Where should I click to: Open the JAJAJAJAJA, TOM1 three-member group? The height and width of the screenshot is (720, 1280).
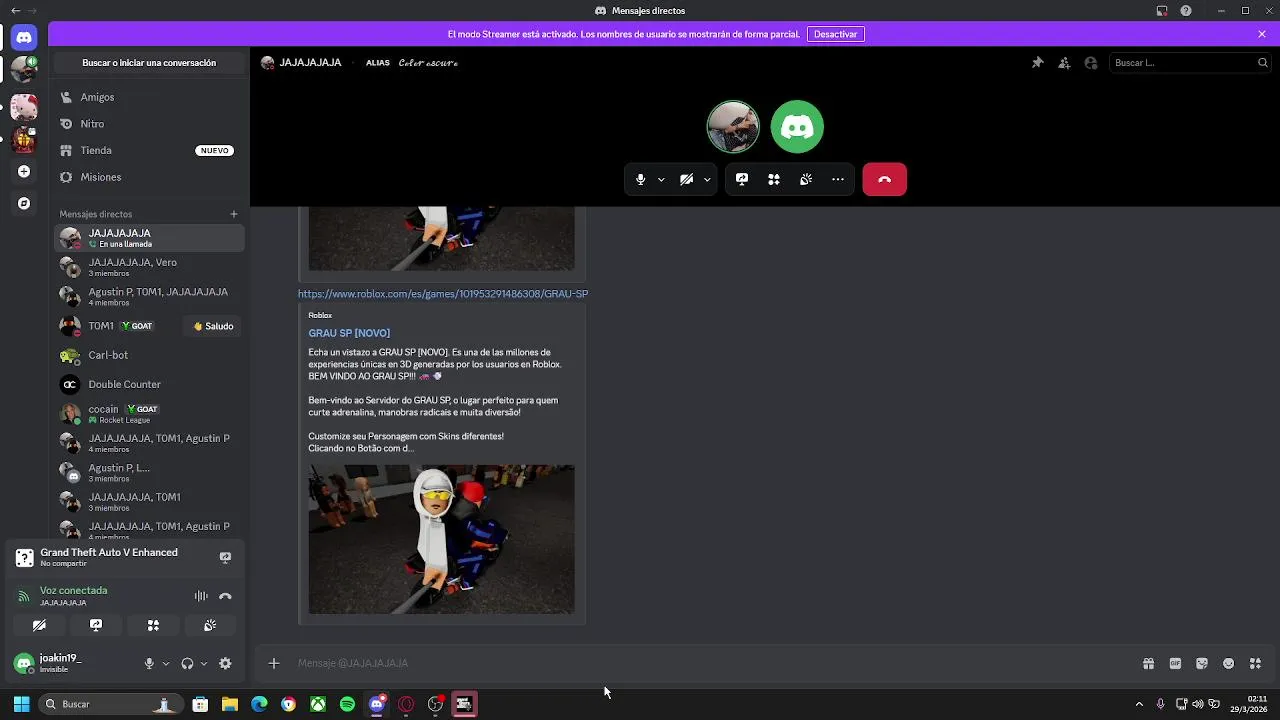pyautogui.click(x=148, y=502)
